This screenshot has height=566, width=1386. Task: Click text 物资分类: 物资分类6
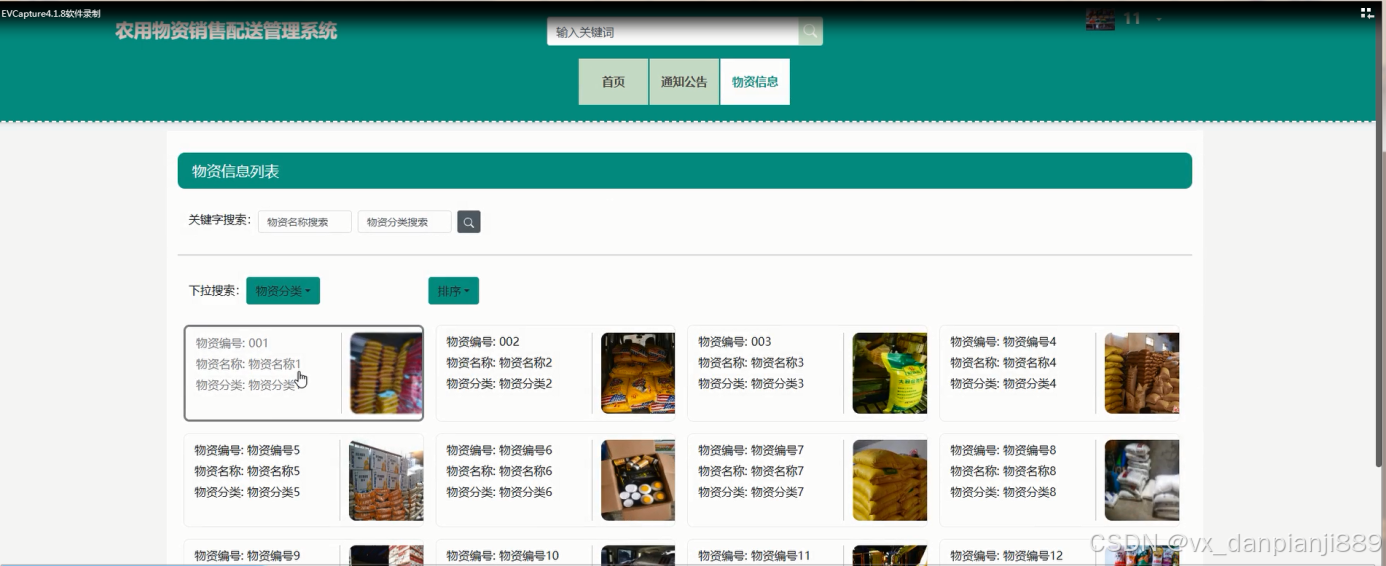pyautogui.click(x=499, y=492)
